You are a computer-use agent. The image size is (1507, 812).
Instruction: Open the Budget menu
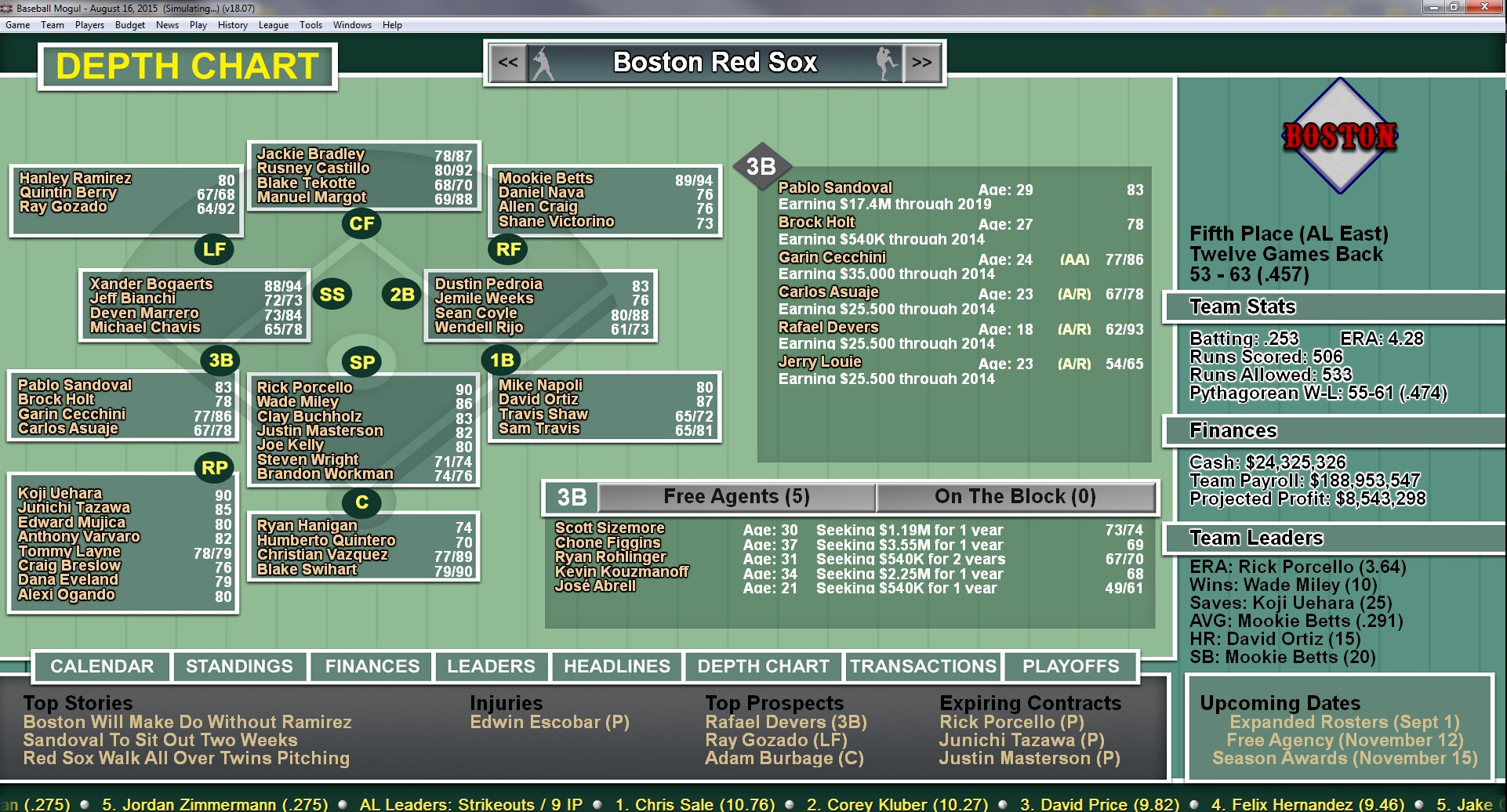point(130,24)
